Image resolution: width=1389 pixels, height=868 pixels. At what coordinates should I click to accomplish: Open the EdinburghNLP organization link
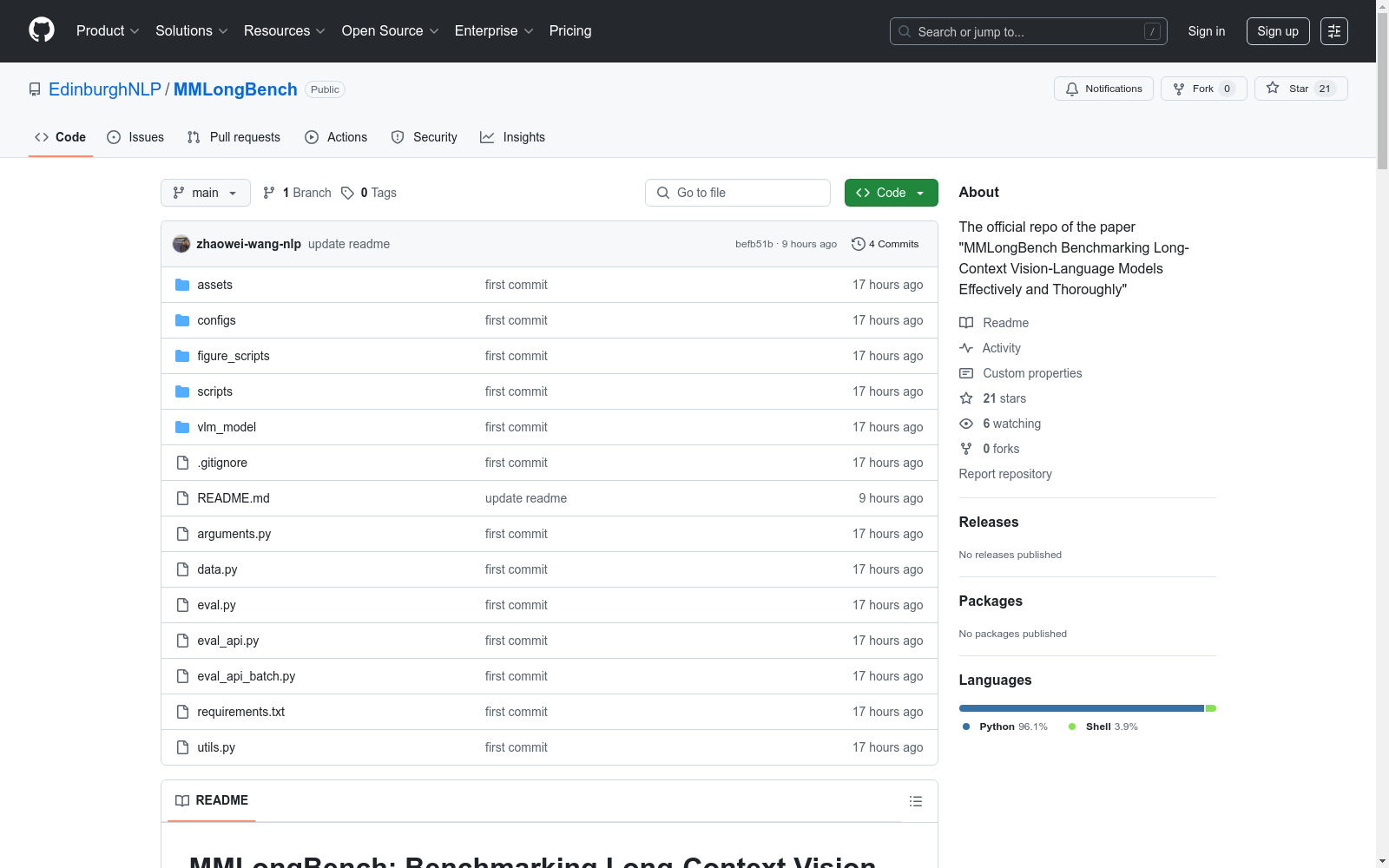(105, 89)
